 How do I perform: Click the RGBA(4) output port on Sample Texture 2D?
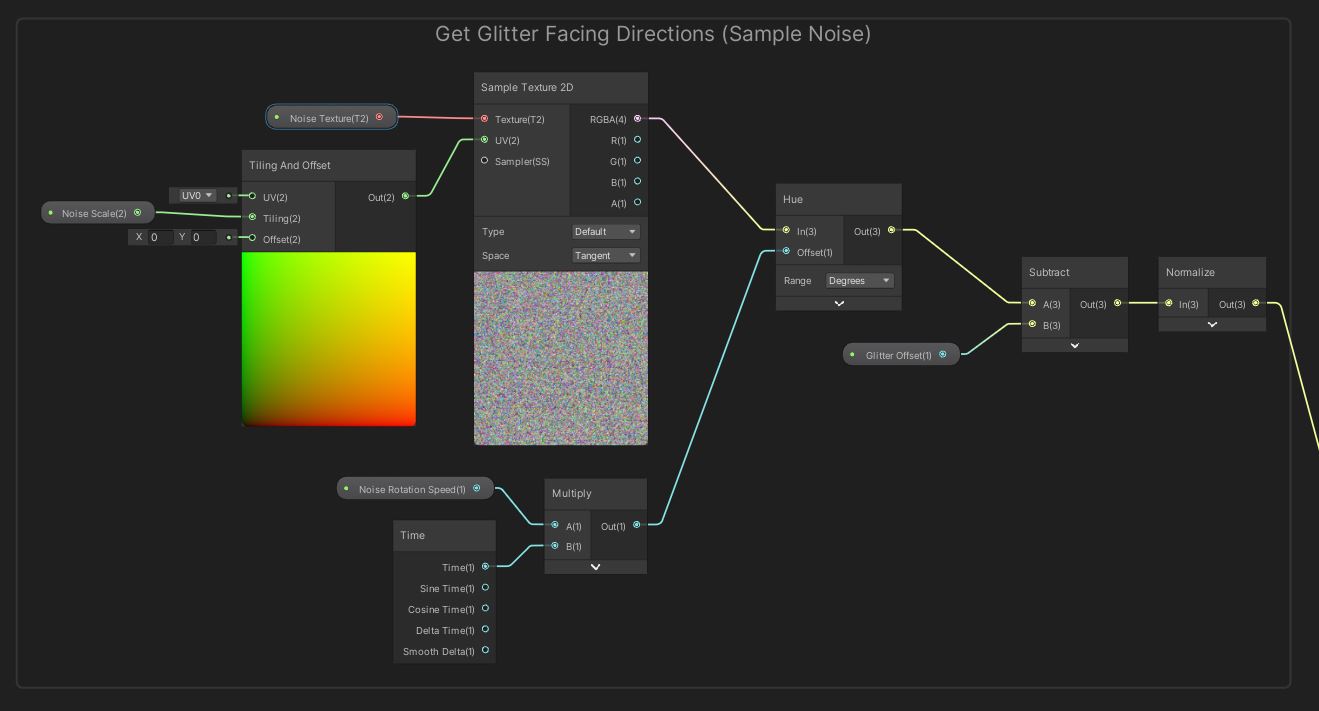(636, 119)
